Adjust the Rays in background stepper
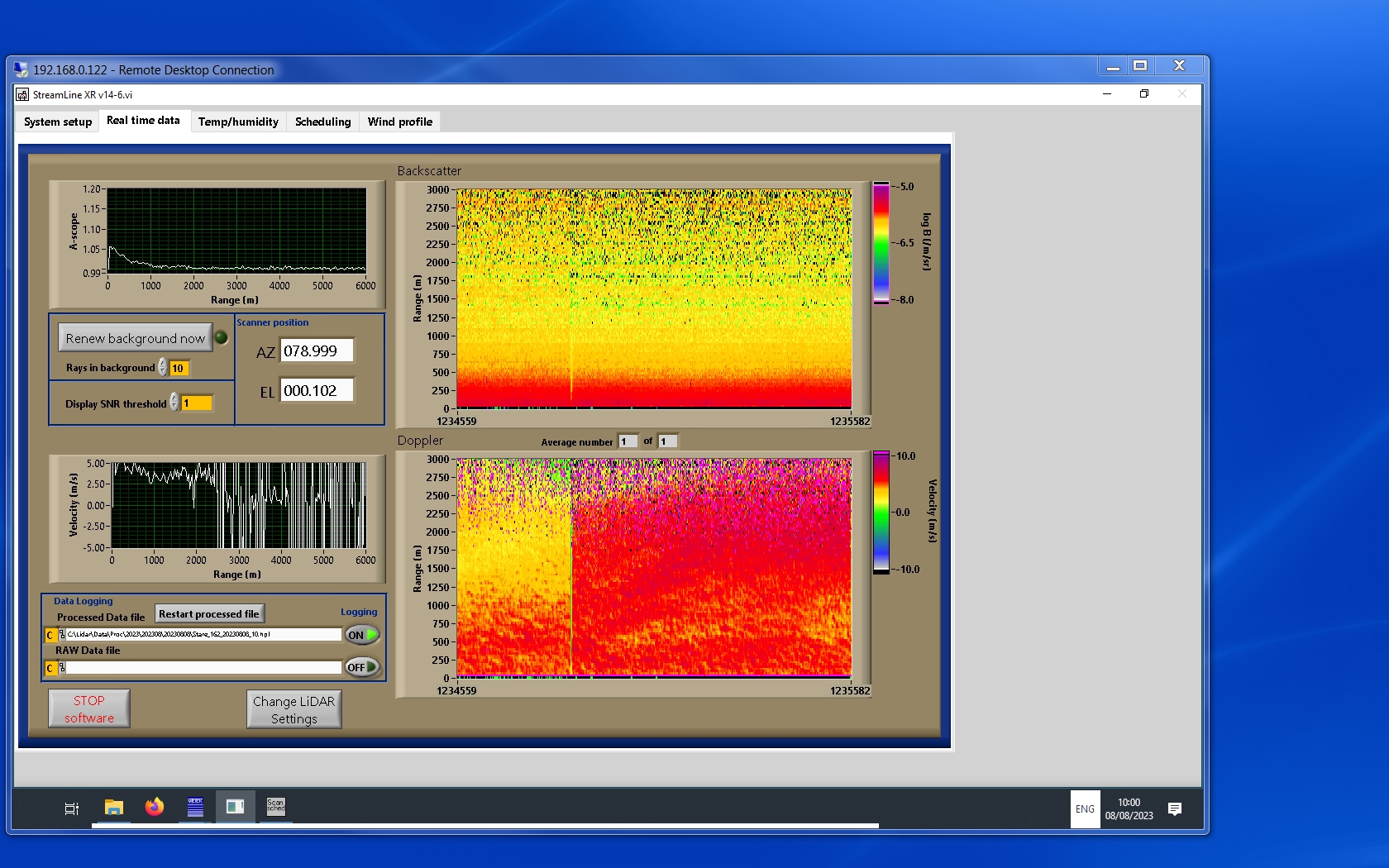Image resolution: width=1389 pixels, height=868 pixels. [x=163, y=368]
